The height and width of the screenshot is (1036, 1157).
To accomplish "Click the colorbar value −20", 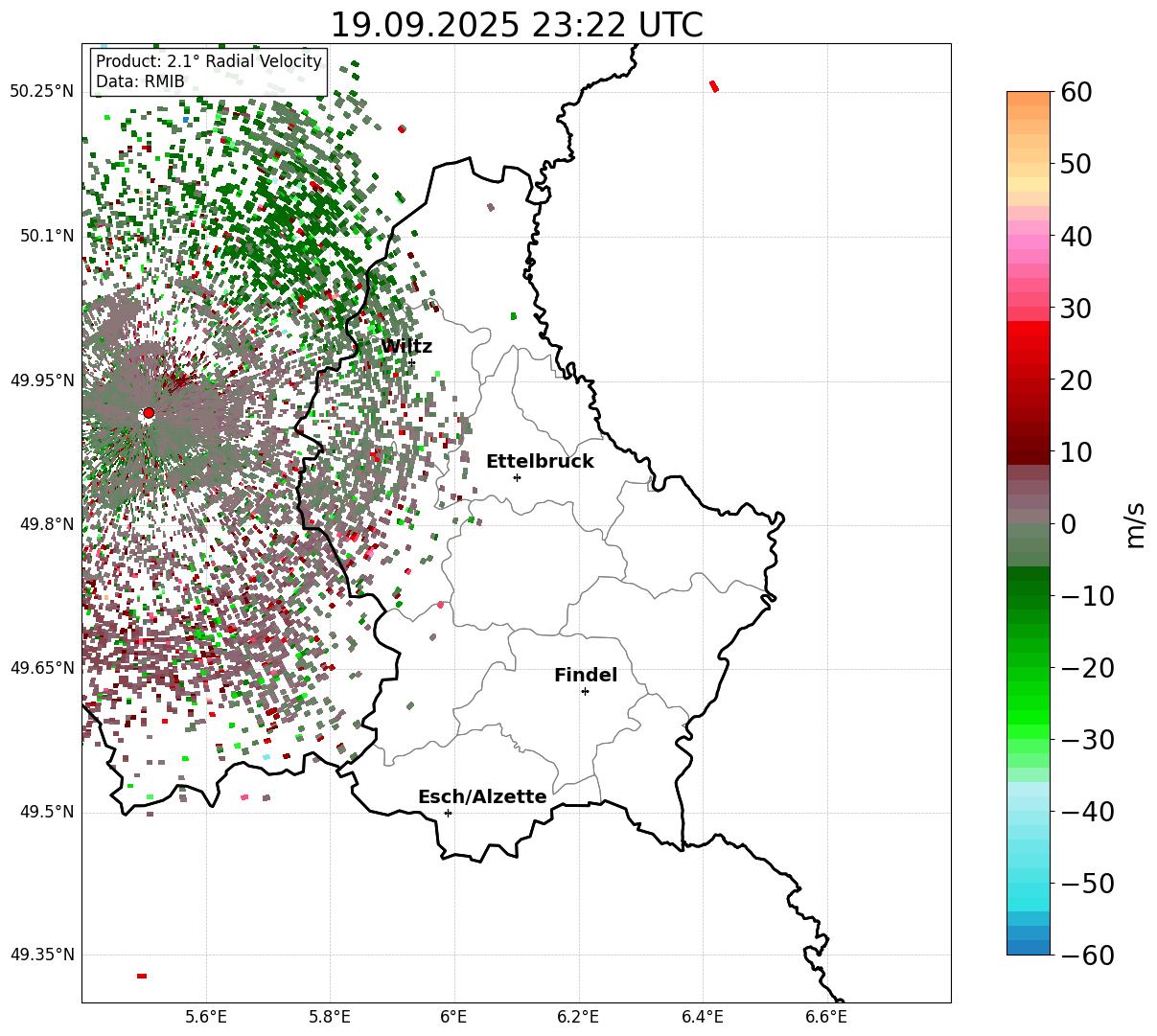I will 1087,668.
